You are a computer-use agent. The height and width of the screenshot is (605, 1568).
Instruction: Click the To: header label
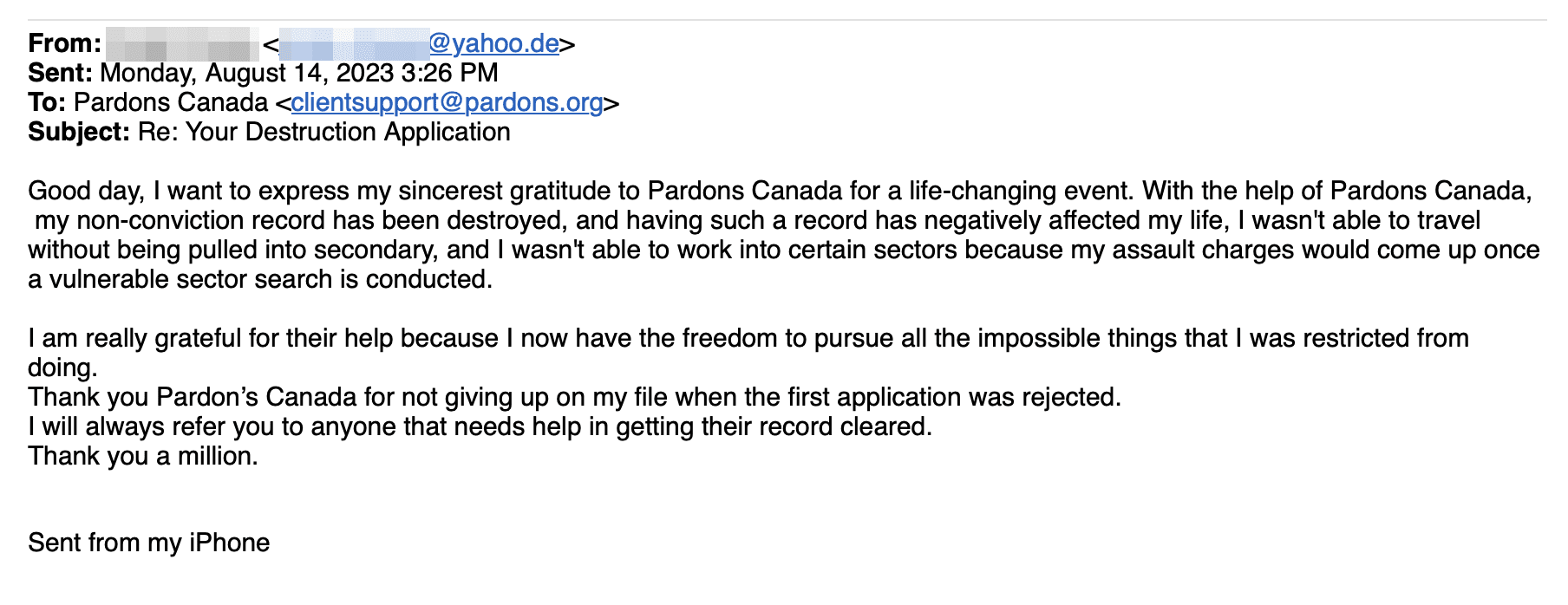(47, 102)
